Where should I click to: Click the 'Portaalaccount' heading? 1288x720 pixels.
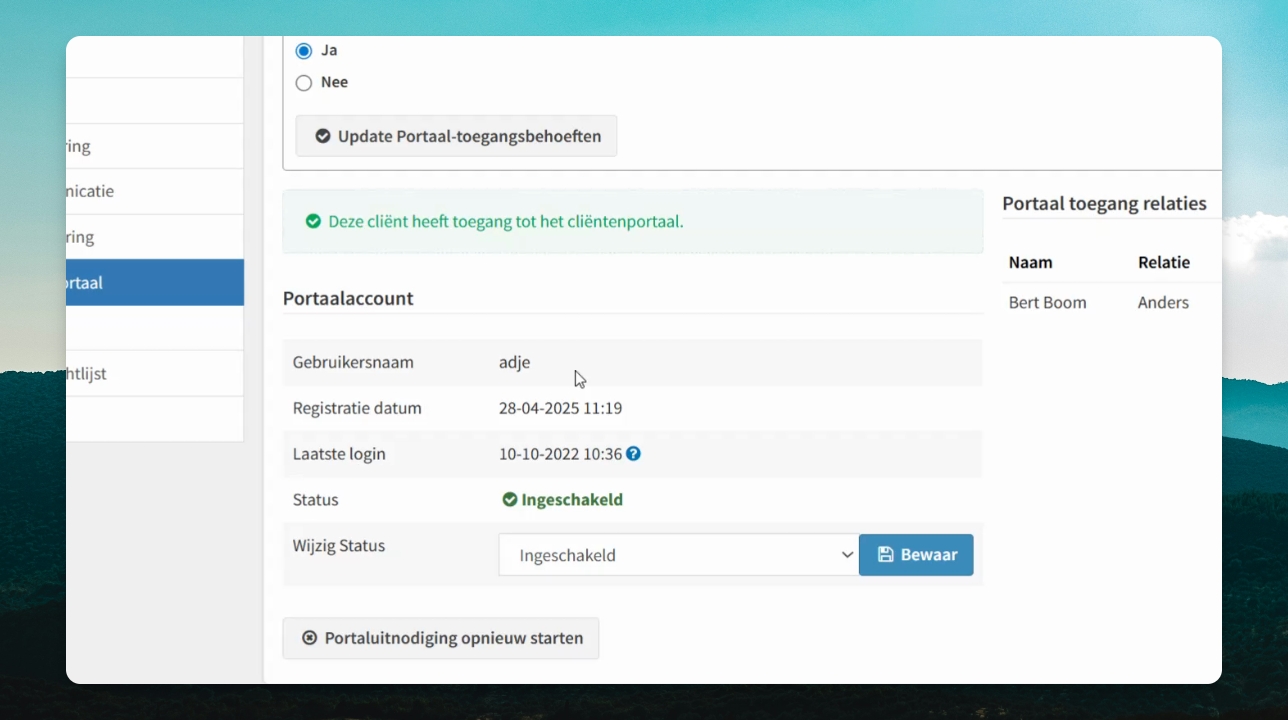coord(348,298)
